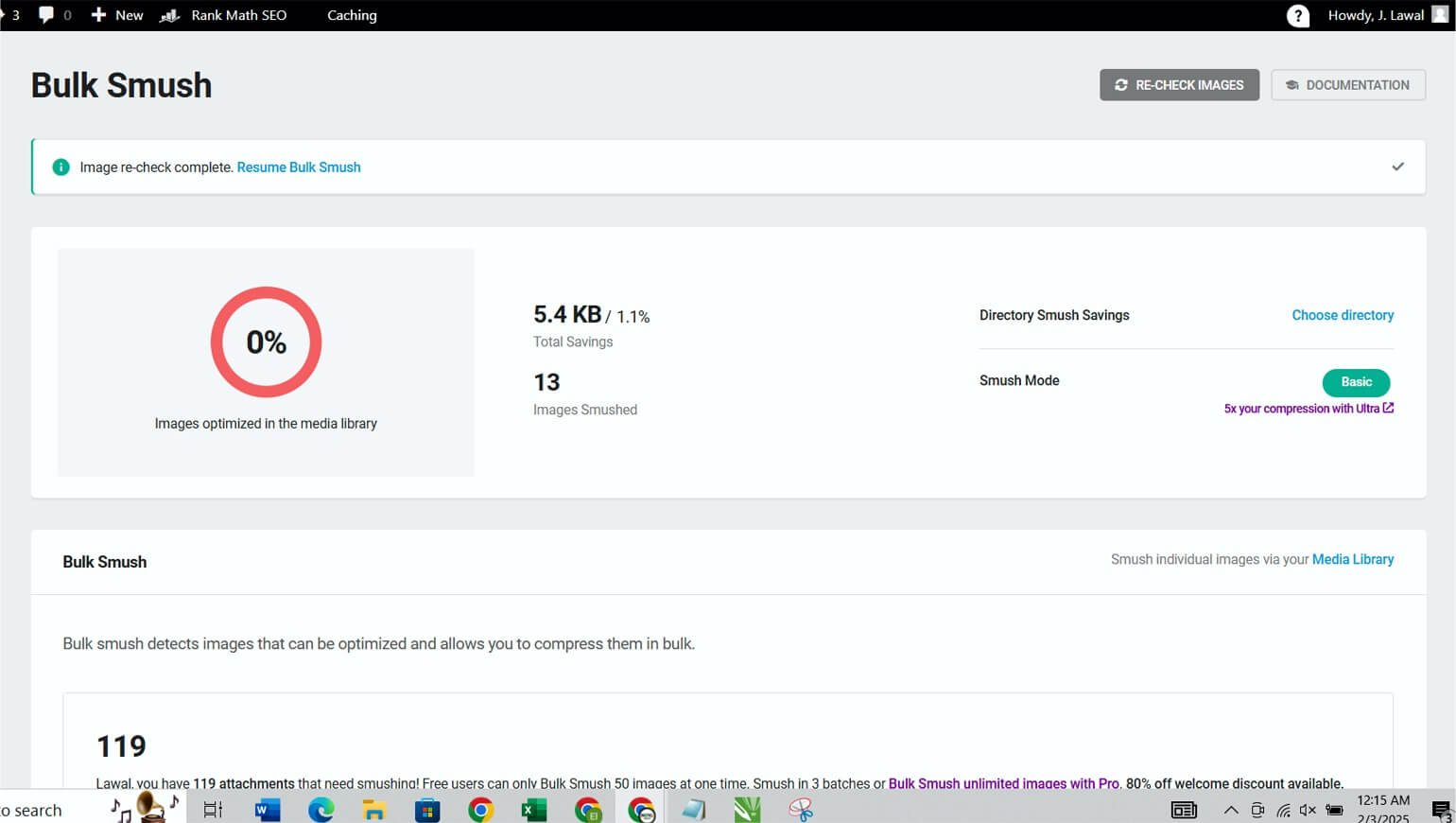Show hidden system tray icons
The image size is (1456, 823).
[x=1231, y=810]
